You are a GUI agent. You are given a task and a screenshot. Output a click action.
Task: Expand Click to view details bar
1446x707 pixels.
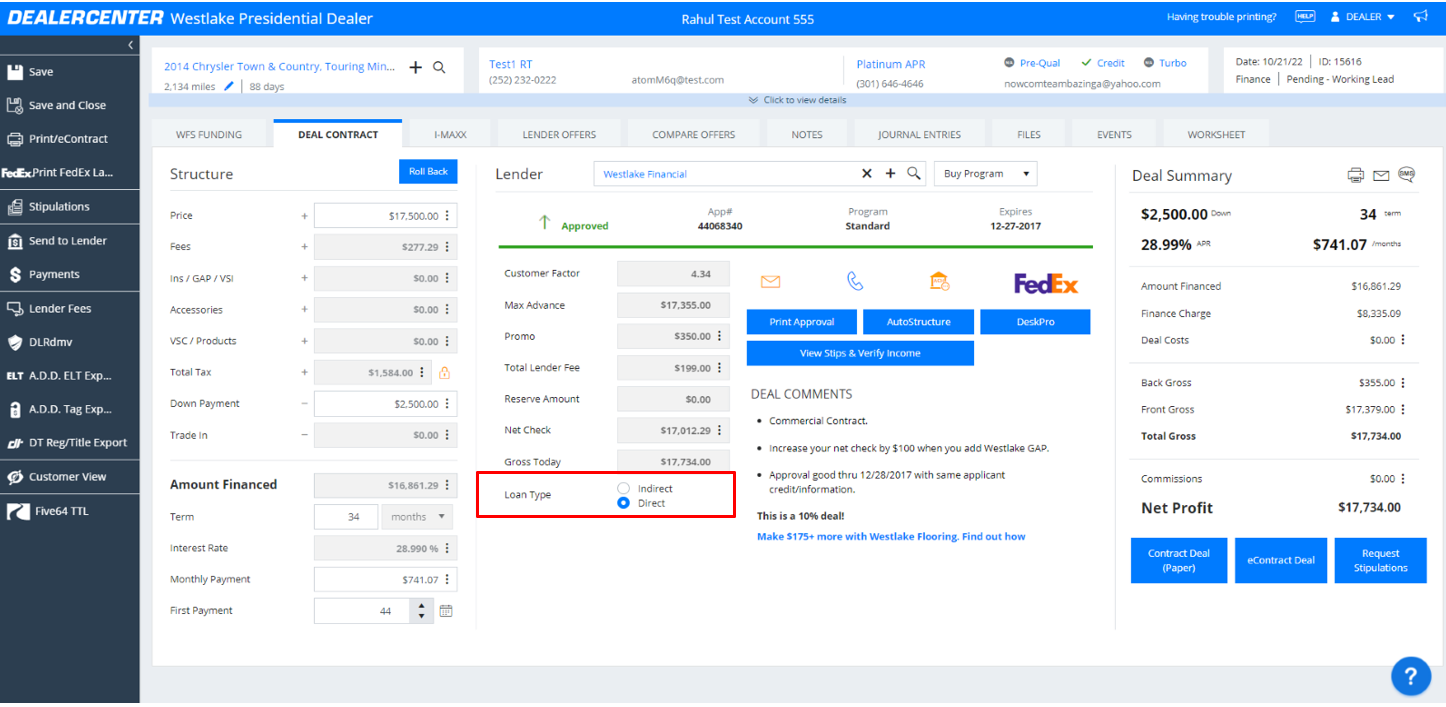tap(797, 100)
